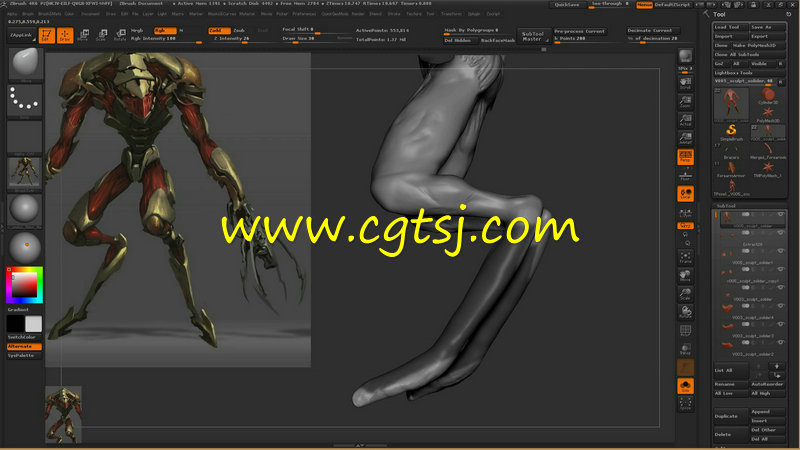Click the Tool palette refresh icon

click(789, 14)
